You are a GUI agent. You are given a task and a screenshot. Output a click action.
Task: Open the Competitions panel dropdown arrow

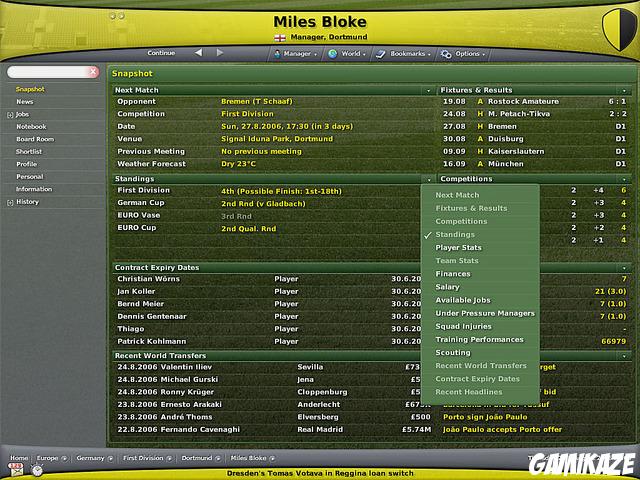[624, 180]
